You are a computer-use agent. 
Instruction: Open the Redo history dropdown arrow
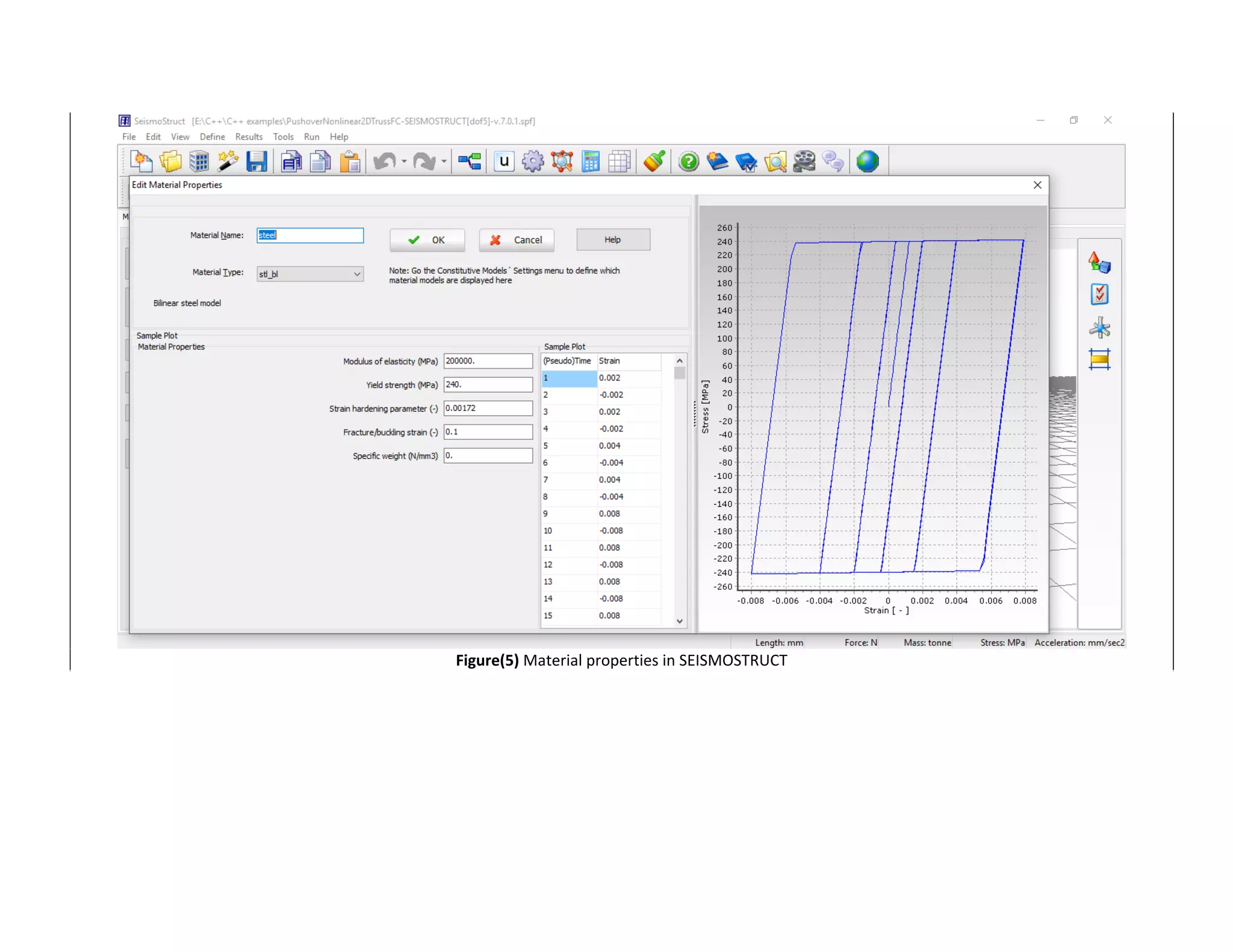pyautogui.click(x=444, y=161)
